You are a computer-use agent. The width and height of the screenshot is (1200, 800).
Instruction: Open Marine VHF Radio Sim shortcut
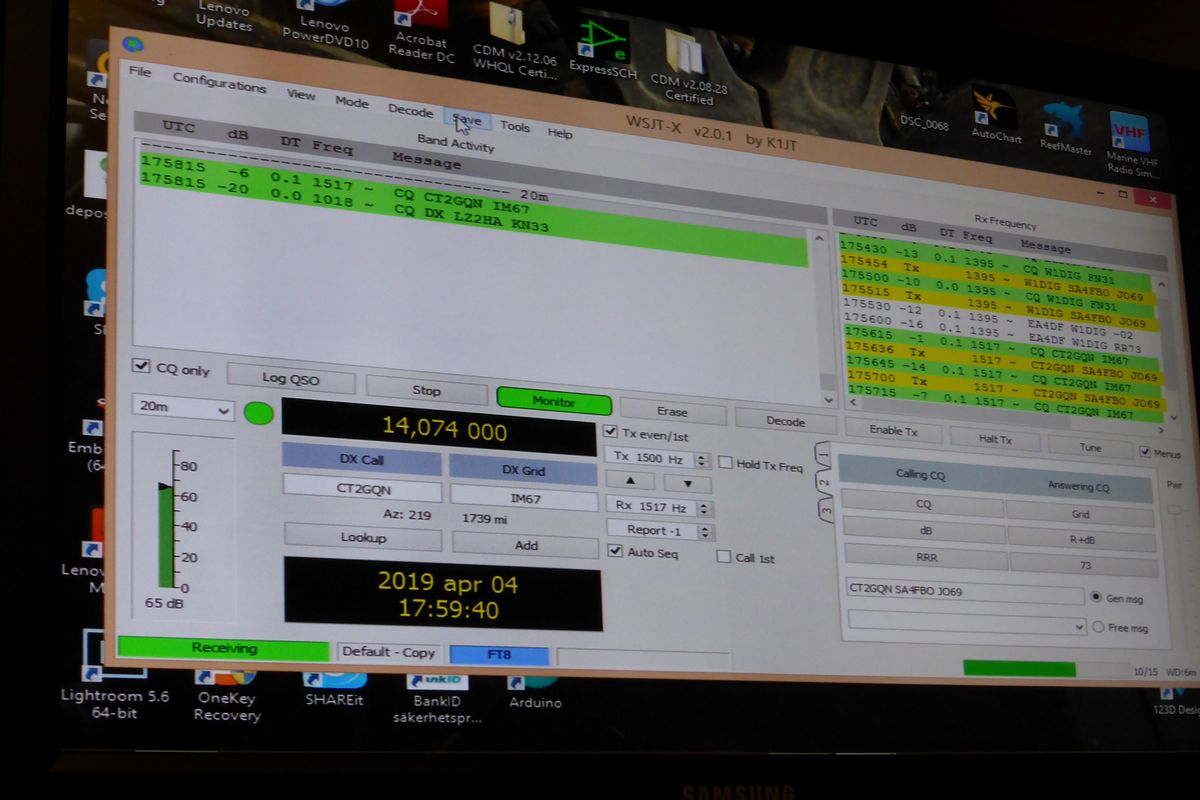tap(1130, 142)
